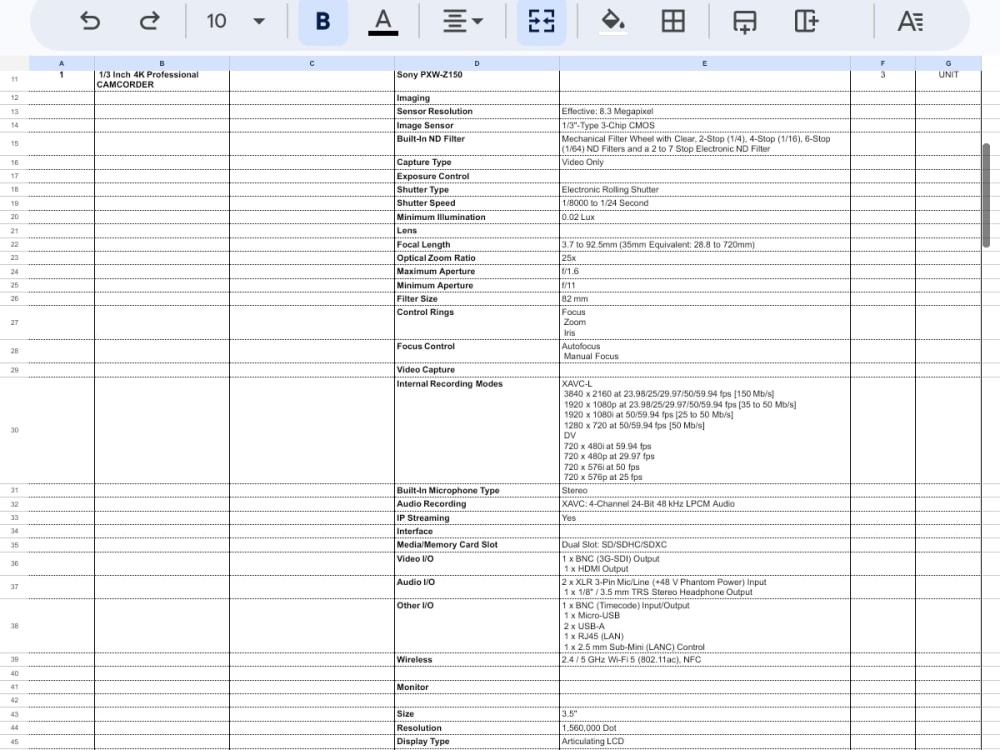Select the 'UNIT' cell
Screen dimensions: 1000x750
click(x=948, y=80)
